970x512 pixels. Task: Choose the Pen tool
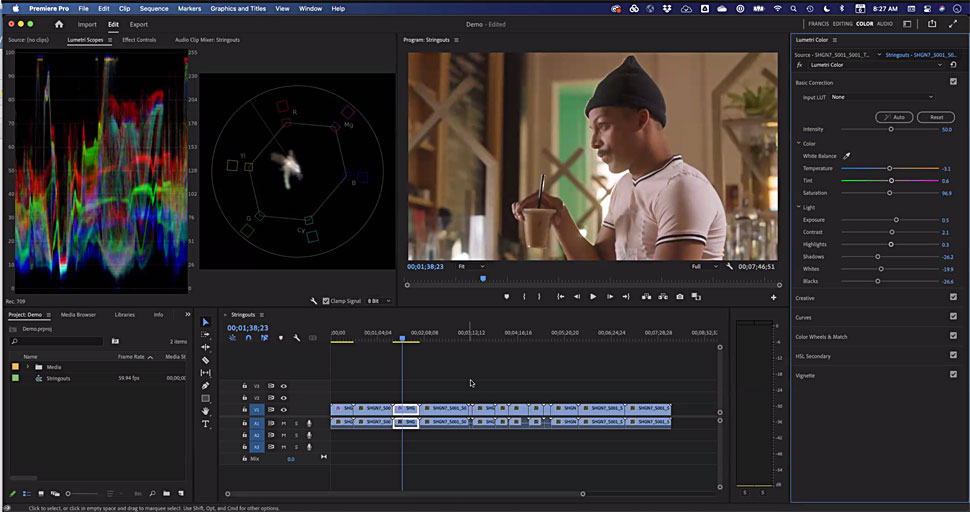click(206, 386)
